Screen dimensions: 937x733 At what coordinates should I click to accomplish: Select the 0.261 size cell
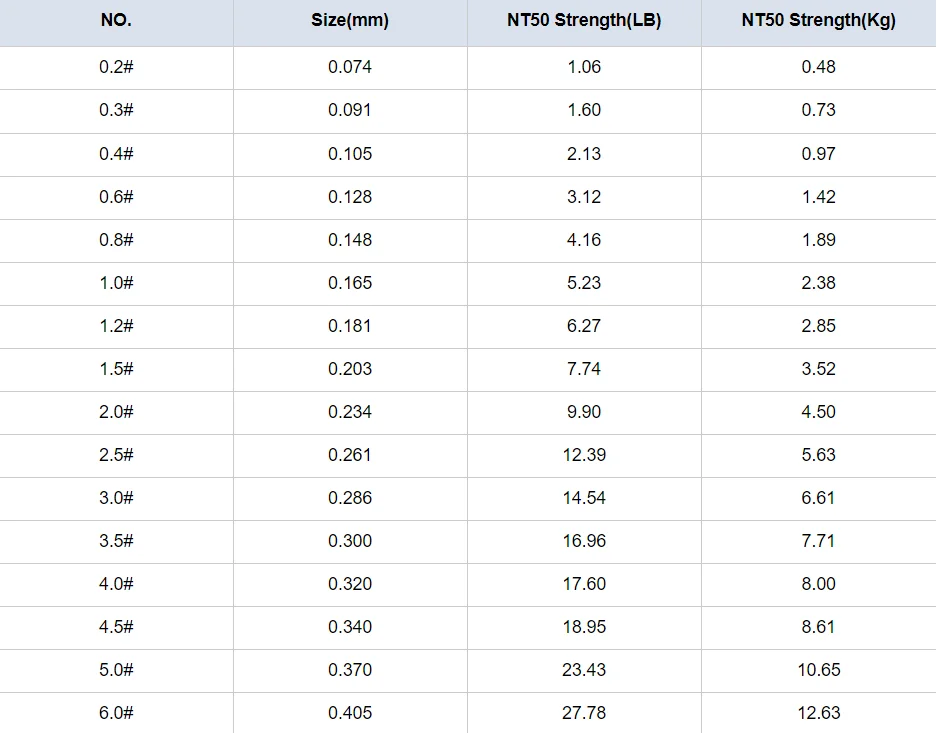pos(350,455)
